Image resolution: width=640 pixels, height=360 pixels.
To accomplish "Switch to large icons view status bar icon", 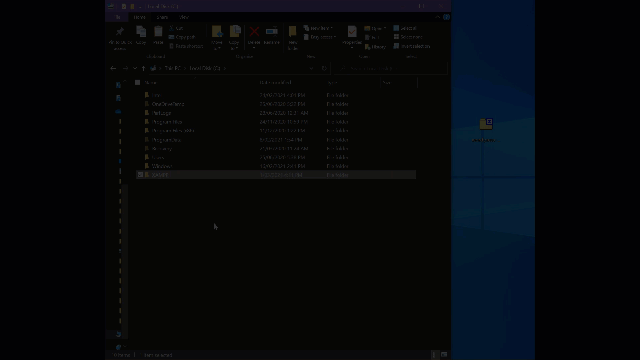I will point(444,355).
